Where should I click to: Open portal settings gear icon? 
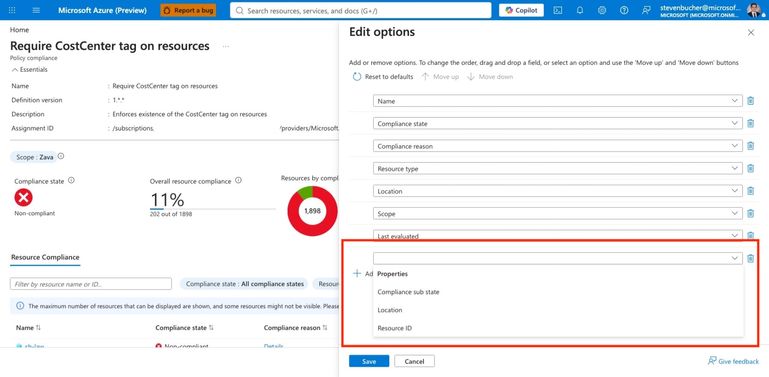click(x=602, y=10)
